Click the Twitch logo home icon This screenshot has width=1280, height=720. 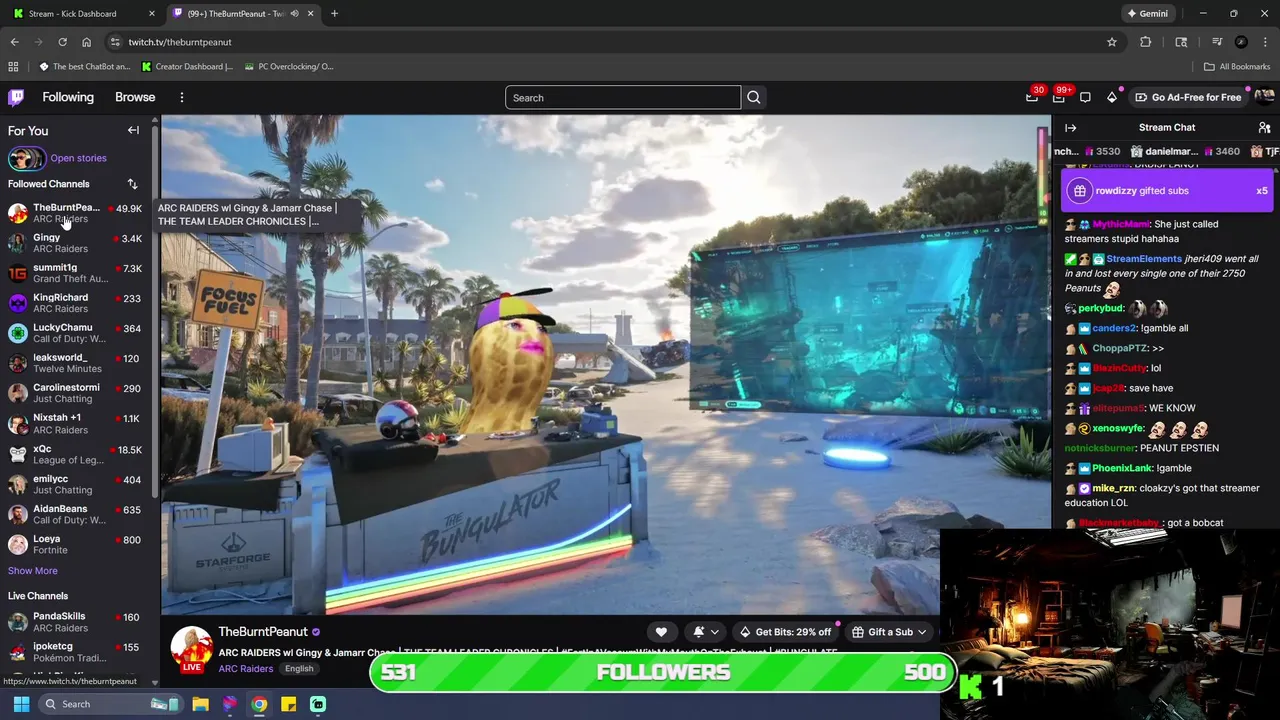click(16, 97)
